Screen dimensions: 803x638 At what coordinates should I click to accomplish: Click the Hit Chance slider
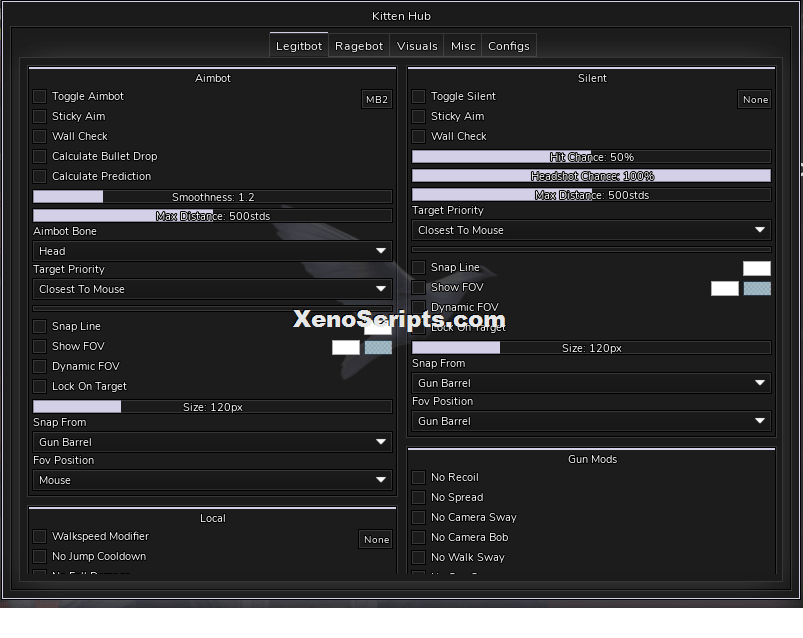[x=591, y=157]
